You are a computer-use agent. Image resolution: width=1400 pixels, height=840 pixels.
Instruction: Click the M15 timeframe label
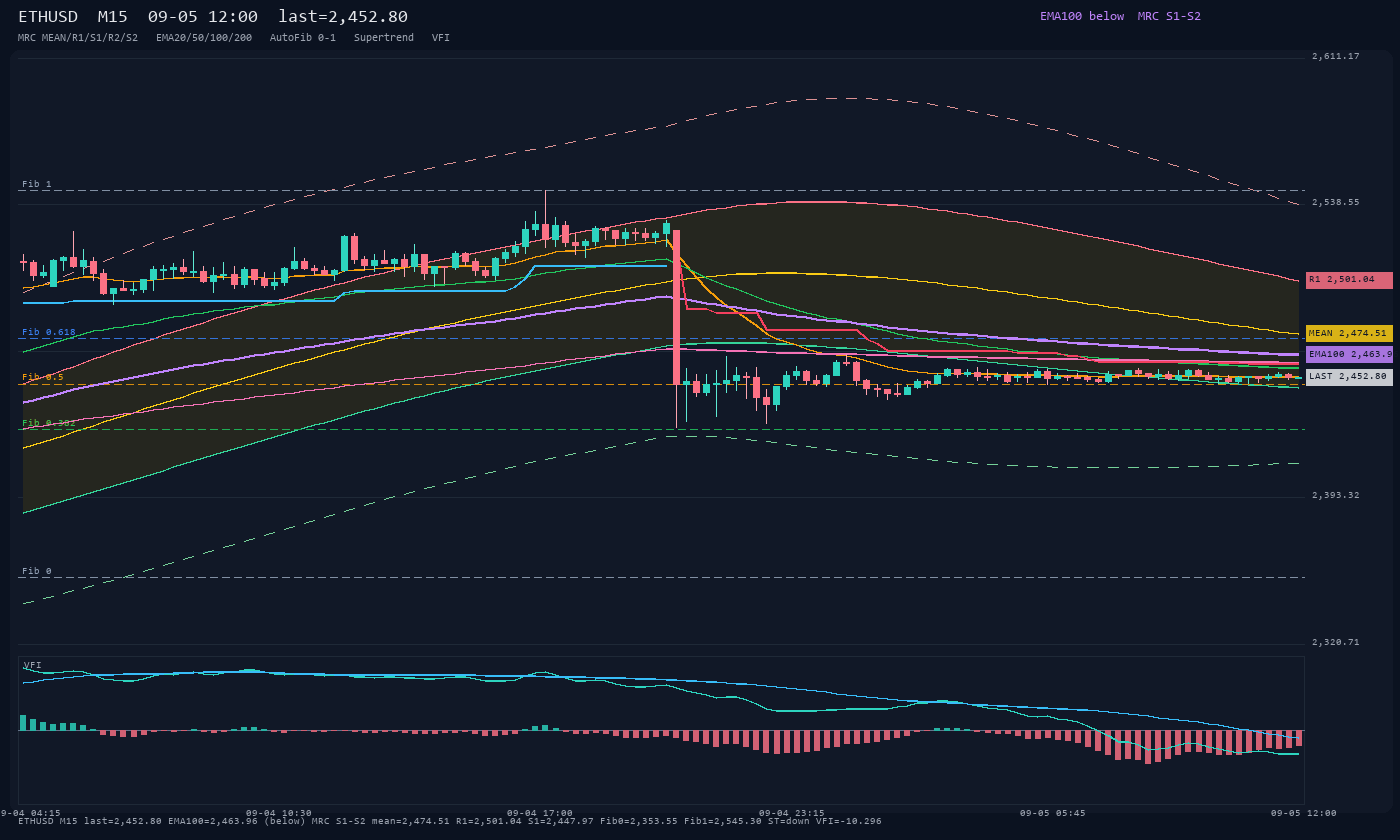point(112,17)
